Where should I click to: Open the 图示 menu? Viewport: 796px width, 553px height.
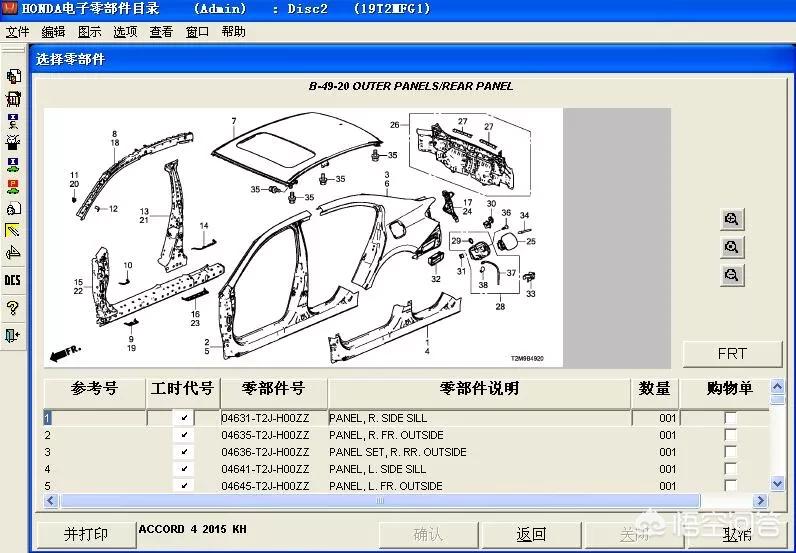89,31
